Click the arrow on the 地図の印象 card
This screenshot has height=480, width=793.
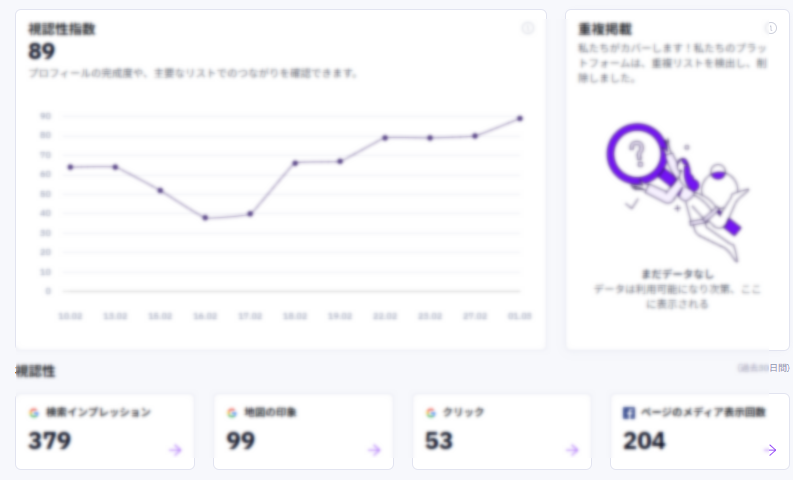click(x=374, y=450)
